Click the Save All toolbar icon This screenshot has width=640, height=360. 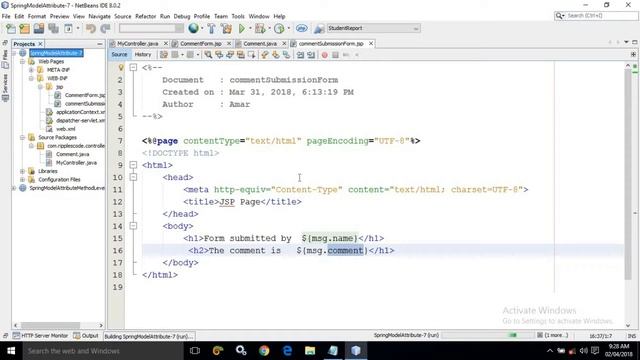click(x=53, y=28)
